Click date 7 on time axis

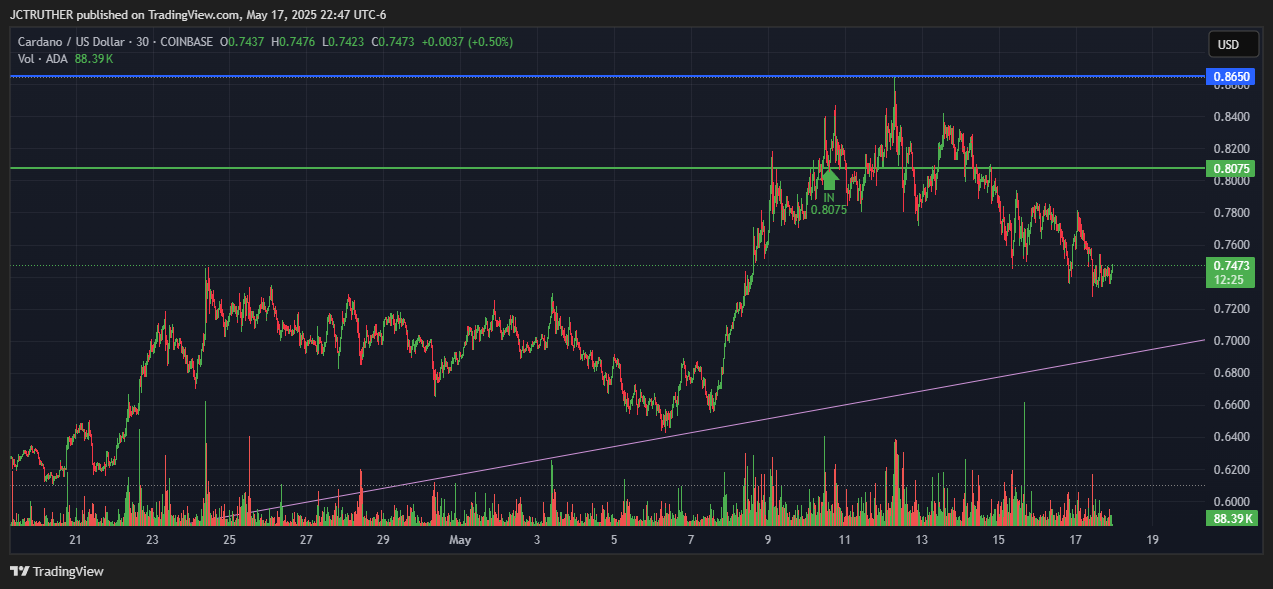tap(691, 540)
